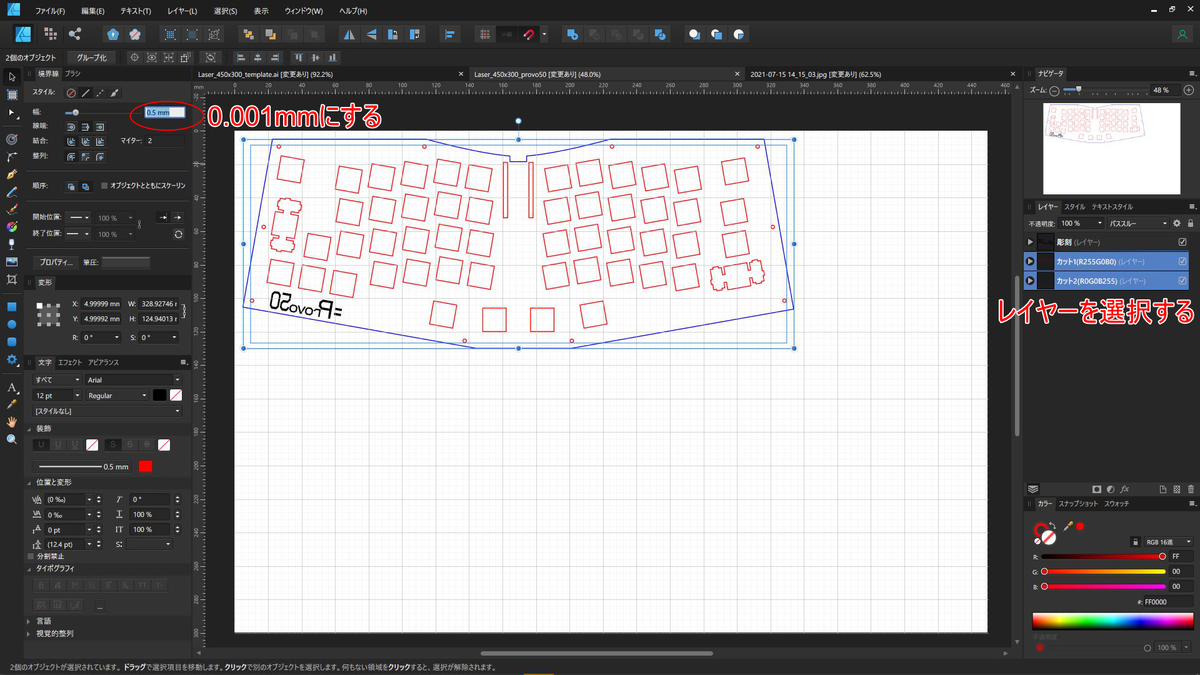Open the レイヤー(L) menu
The width and height of the screenshot is (1200, 675).
181,11
